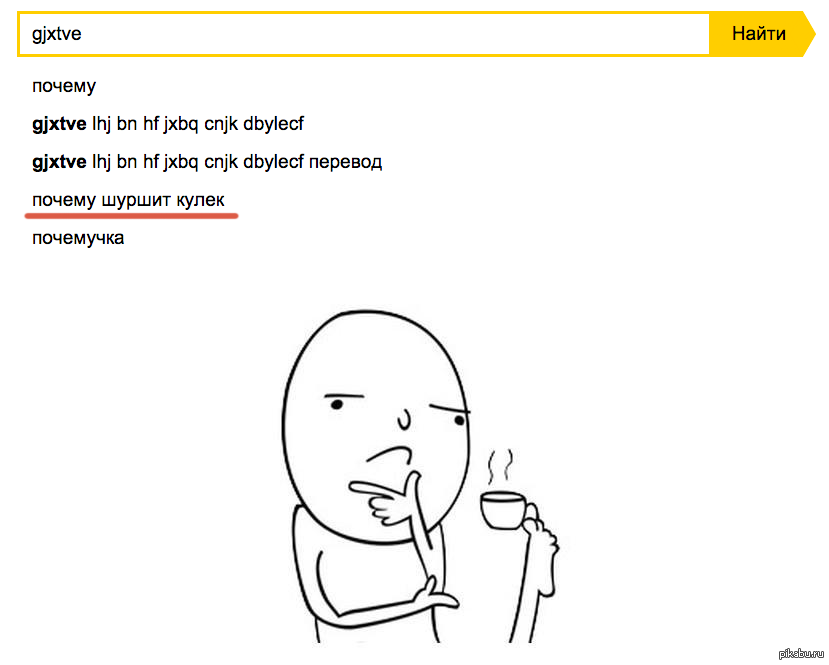The width and height of the screenshot is (829, 665).
Task: Click the yellow Найти button
Action: (760, 34)
